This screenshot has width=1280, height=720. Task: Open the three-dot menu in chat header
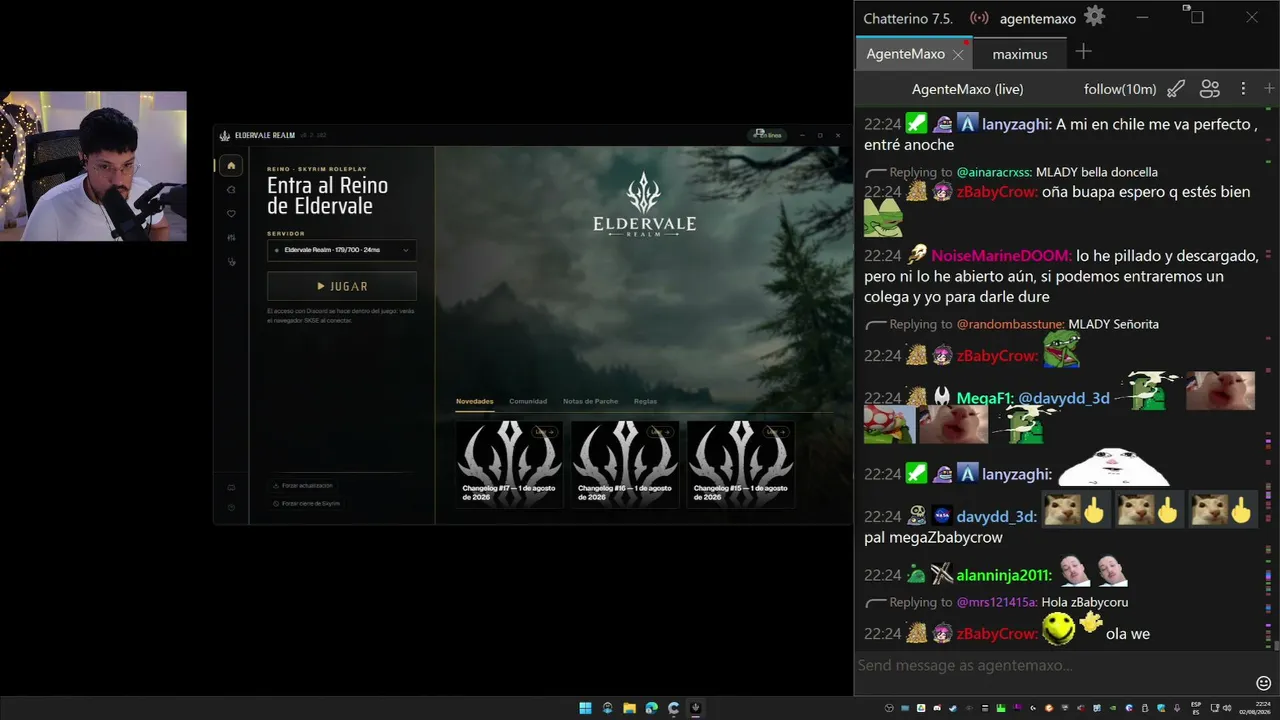[1243, 89]
